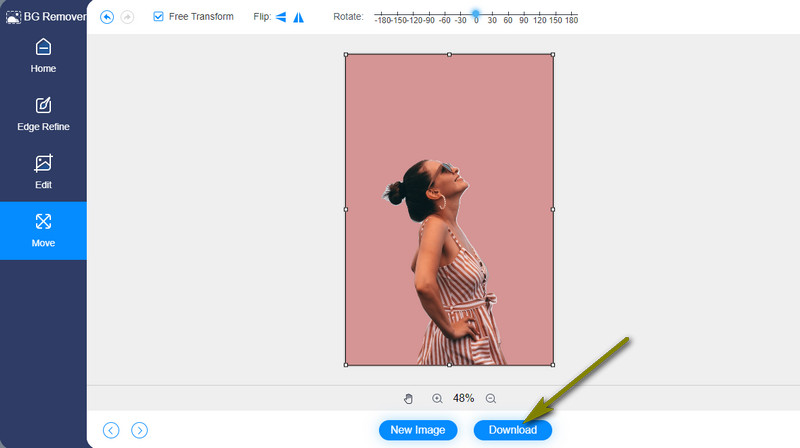Click the undo arrow icon

pyautogui.click(x=108, y=17)
